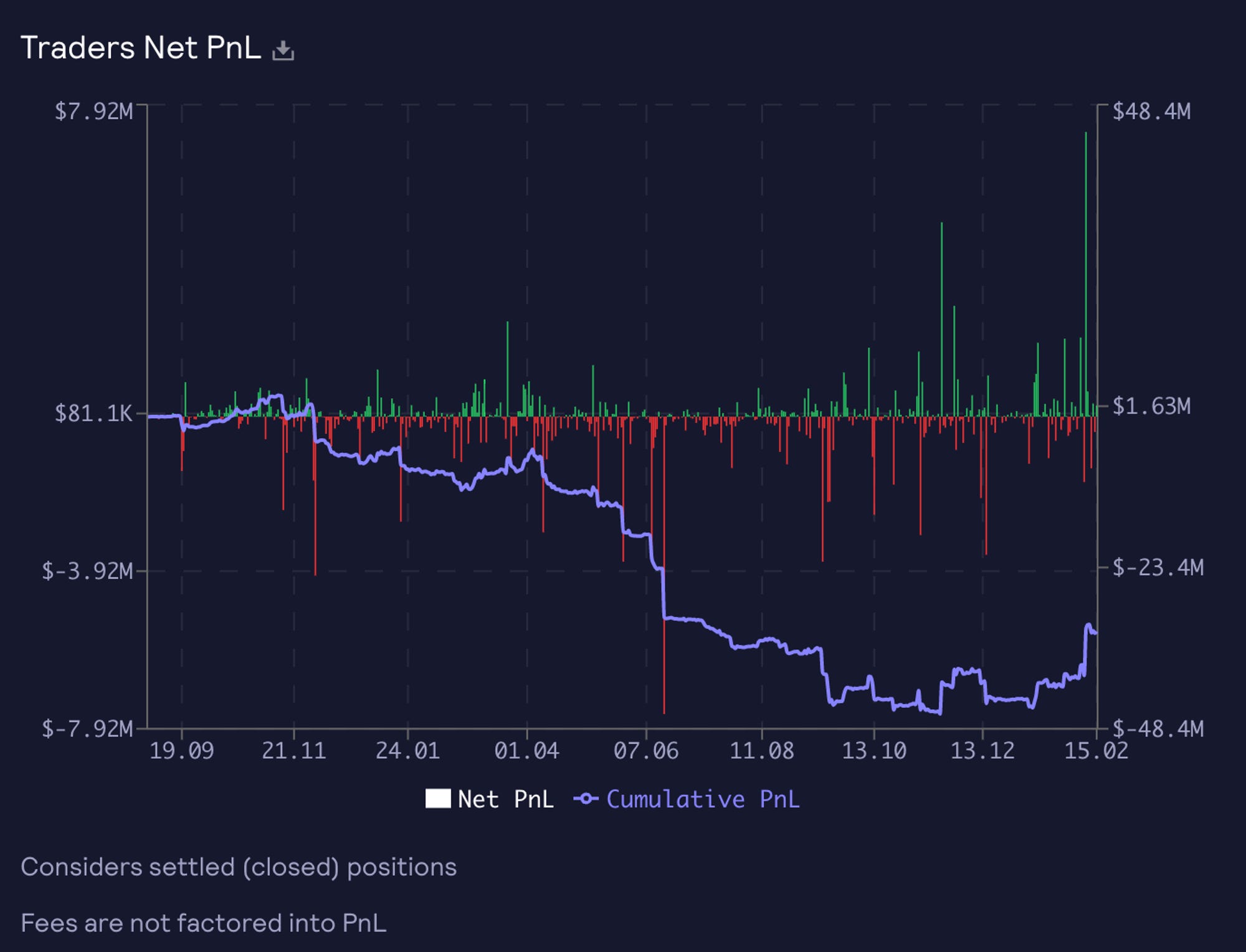Select the 21.11 date axis label

tap(294, 751)
